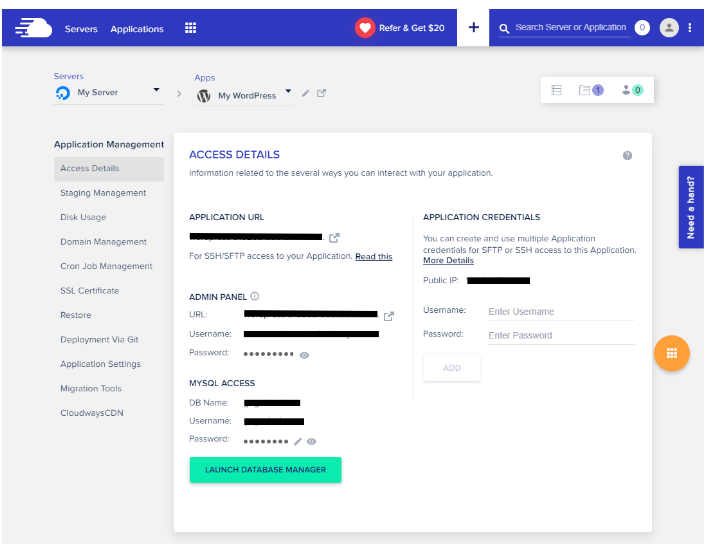Open Admin Panel URL external link icon
Viewport: 715px width, 555px height.
(x=389, y=316)
